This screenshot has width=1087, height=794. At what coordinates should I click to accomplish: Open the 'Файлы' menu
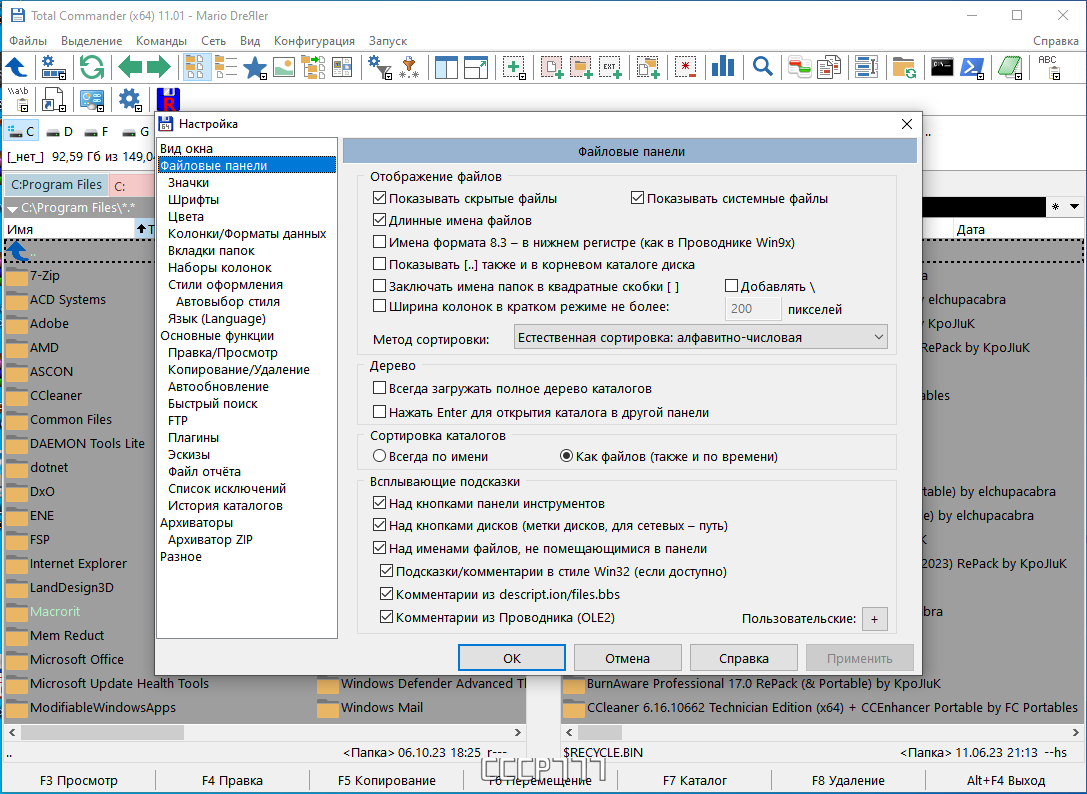(x=28, y=41)
